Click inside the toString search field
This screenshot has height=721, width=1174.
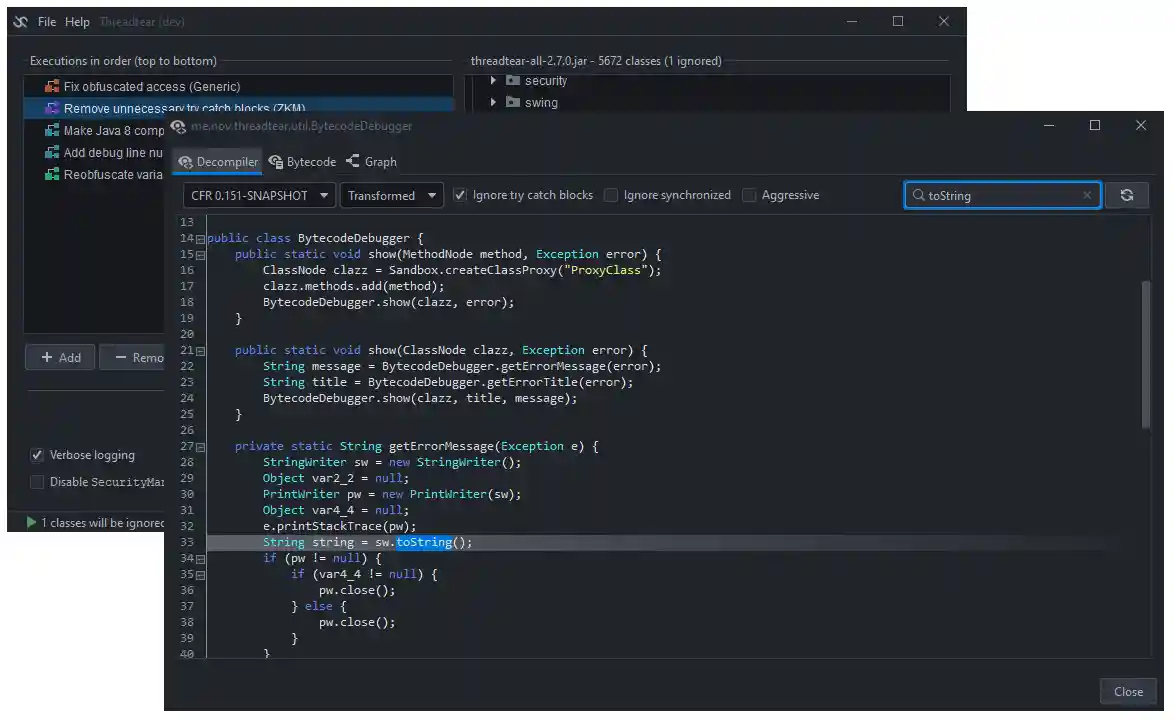pos(1000,195)
